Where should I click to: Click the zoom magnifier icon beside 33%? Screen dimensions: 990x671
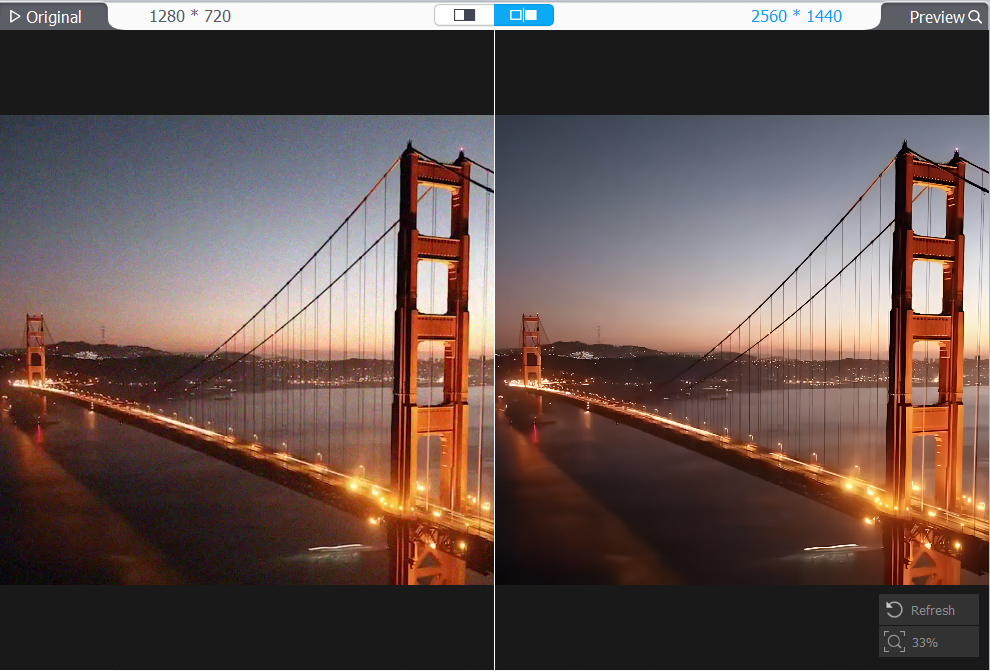895,642
